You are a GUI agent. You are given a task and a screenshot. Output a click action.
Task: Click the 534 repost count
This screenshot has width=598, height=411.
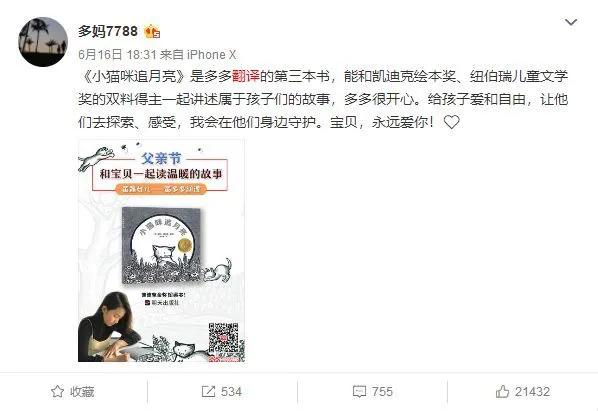pyautogui.click(x=231, y=392)
